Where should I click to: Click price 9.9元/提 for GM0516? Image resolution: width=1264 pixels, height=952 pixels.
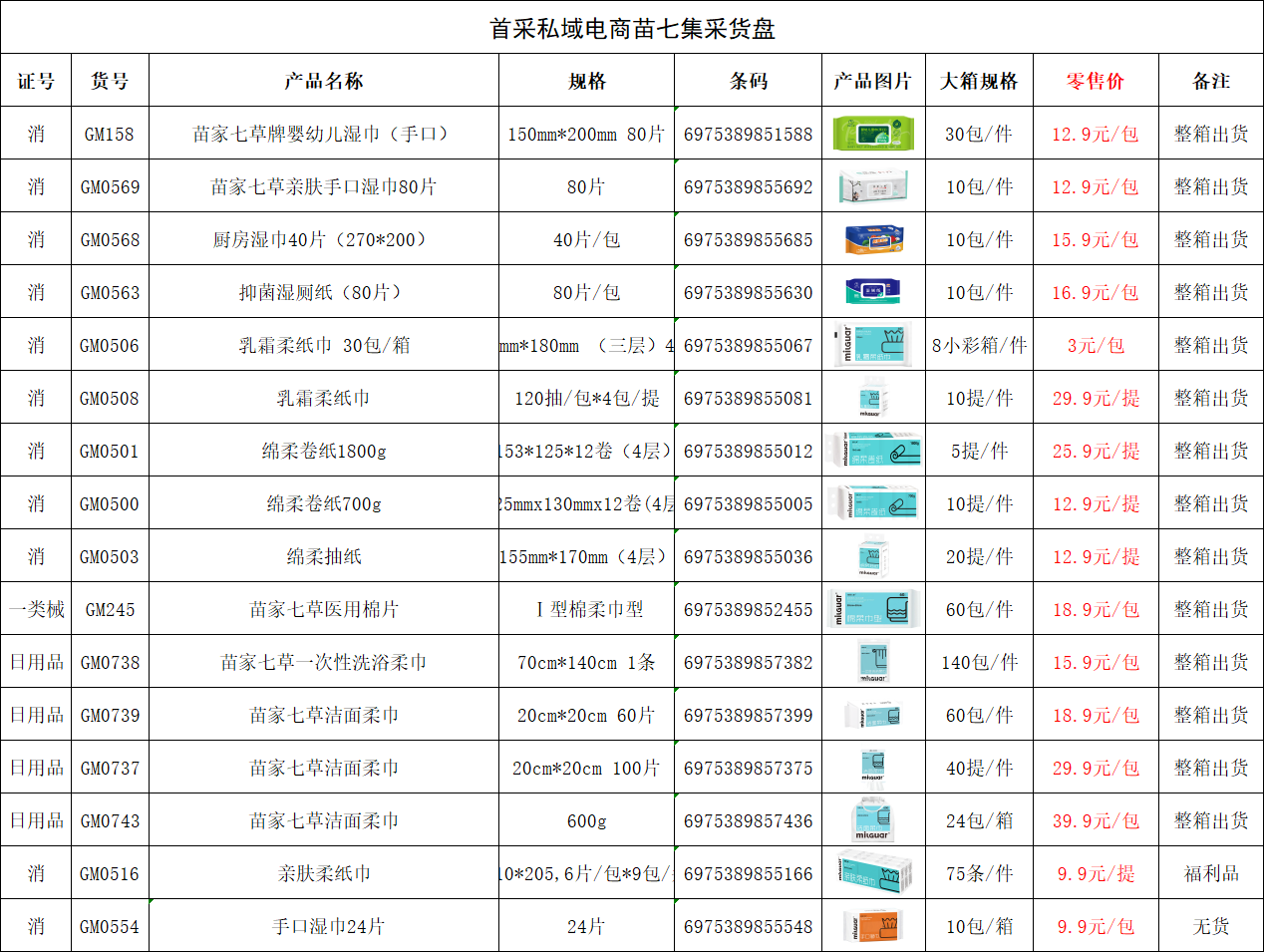pos(1097,873)
